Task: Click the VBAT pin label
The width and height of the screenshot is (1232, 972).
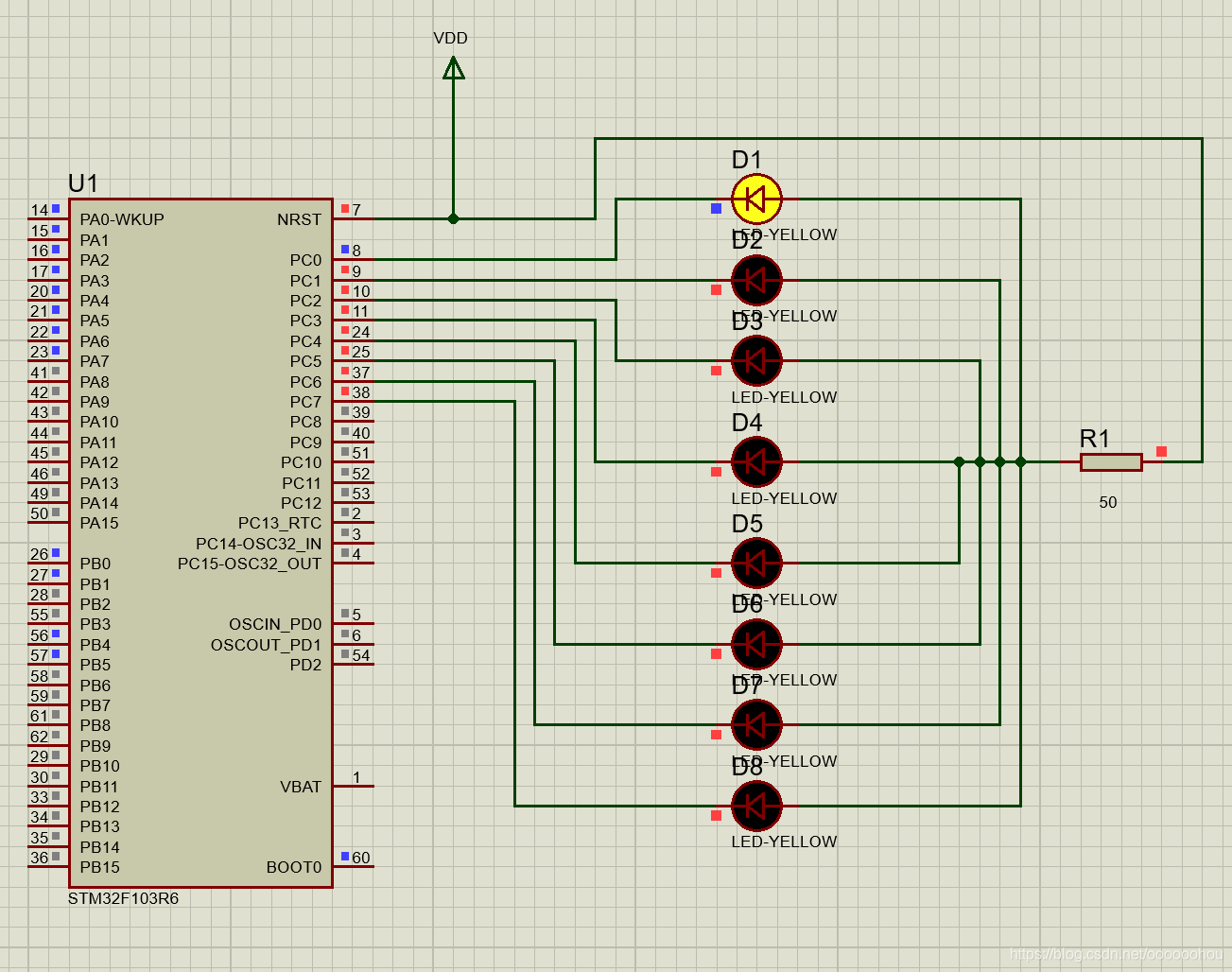Action: tap(301, 786)
